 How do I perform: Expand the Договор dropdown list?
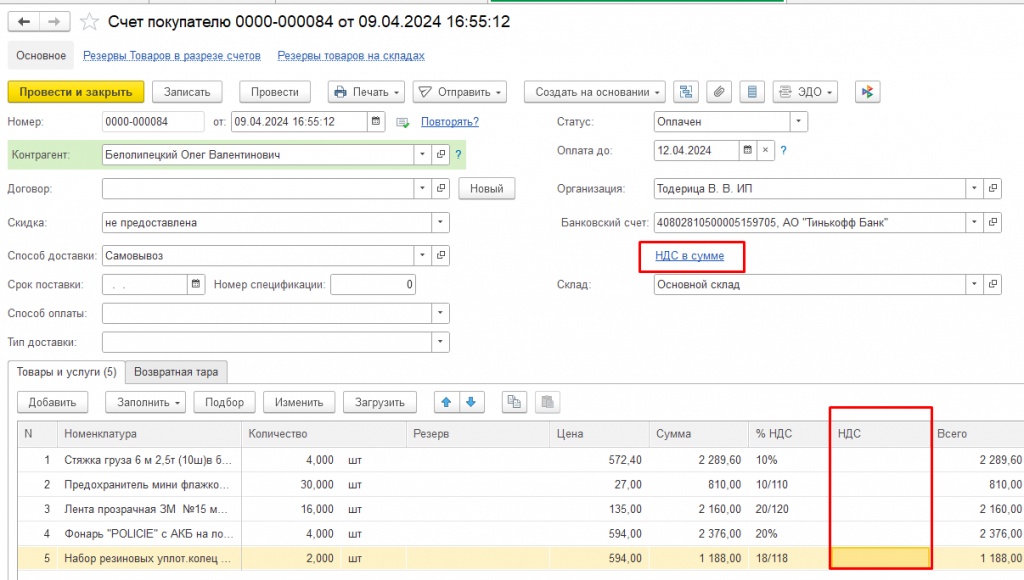pos(423,189)
